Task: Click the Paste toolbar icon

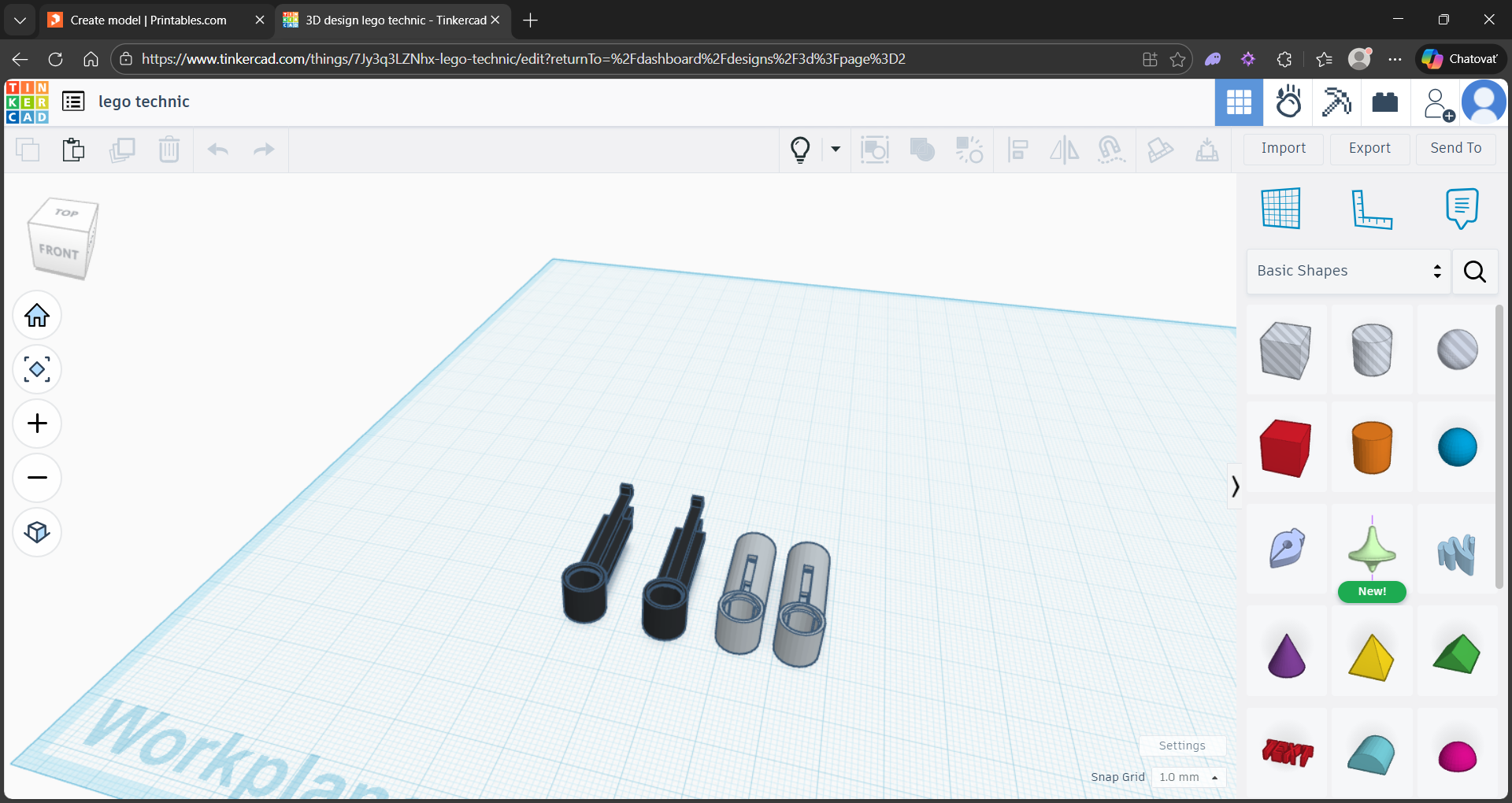Action: coord(73,149)
